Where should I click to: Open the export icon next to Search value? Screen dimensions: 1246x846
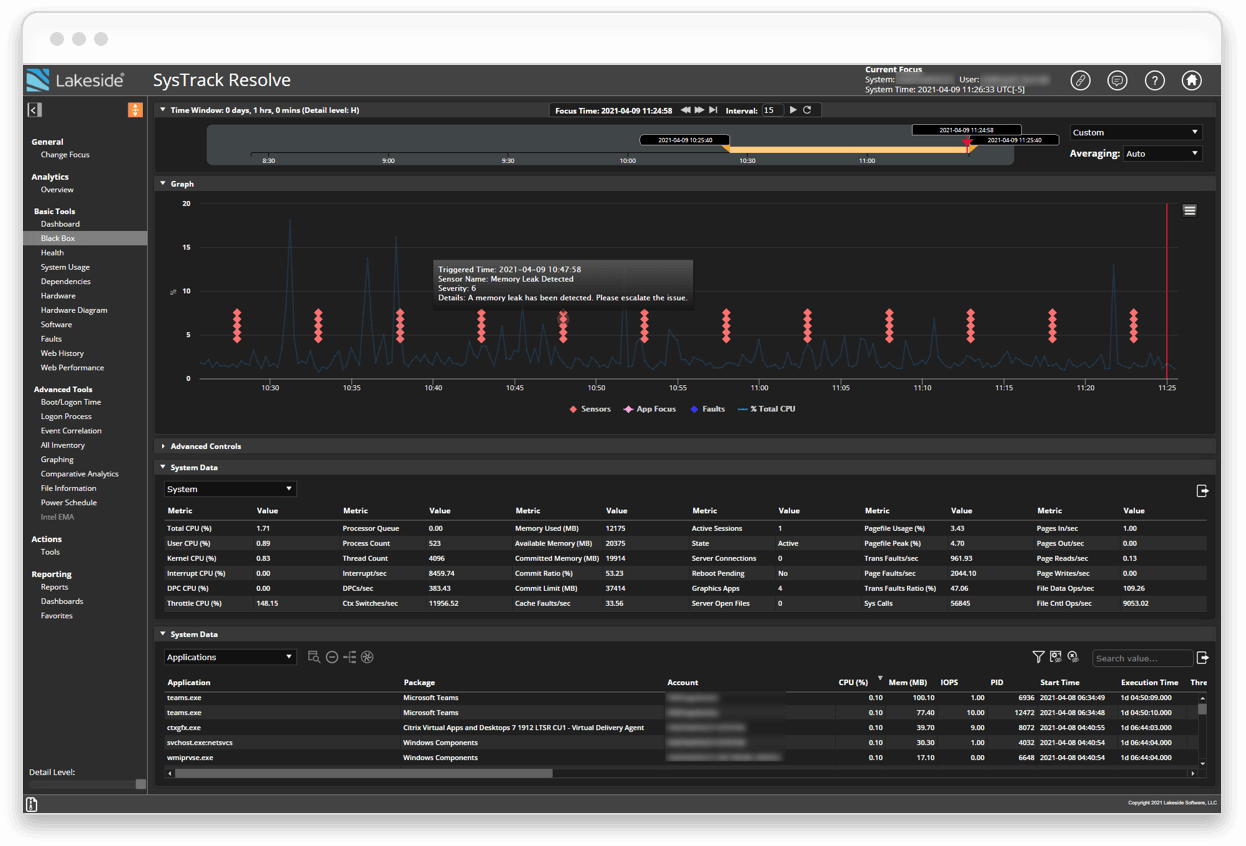[1202, 657]
